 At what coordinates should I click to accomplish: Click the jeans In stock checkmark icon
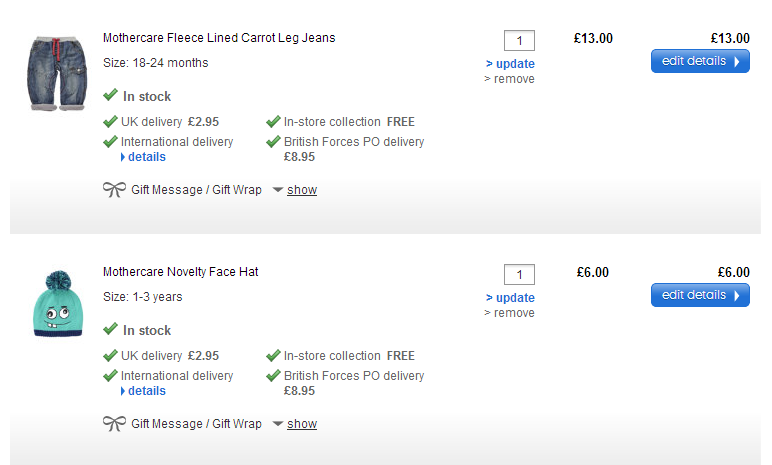point(110,96)
